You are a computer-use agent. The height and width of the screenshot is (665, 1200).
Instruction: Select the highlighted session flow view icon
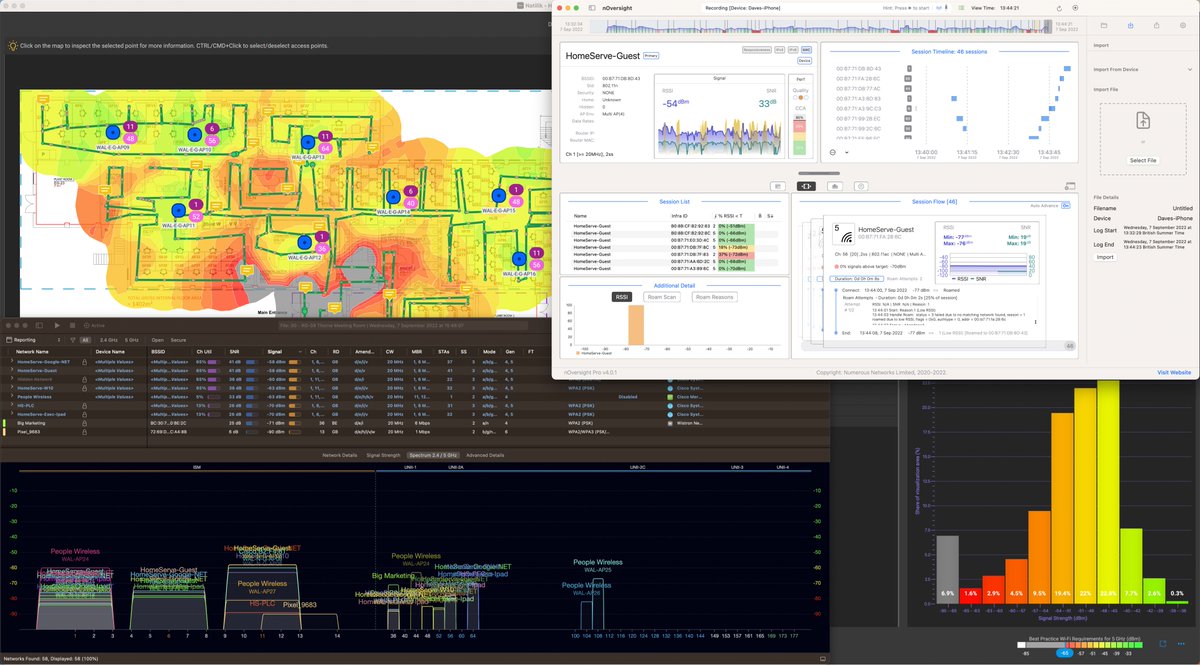805,186
